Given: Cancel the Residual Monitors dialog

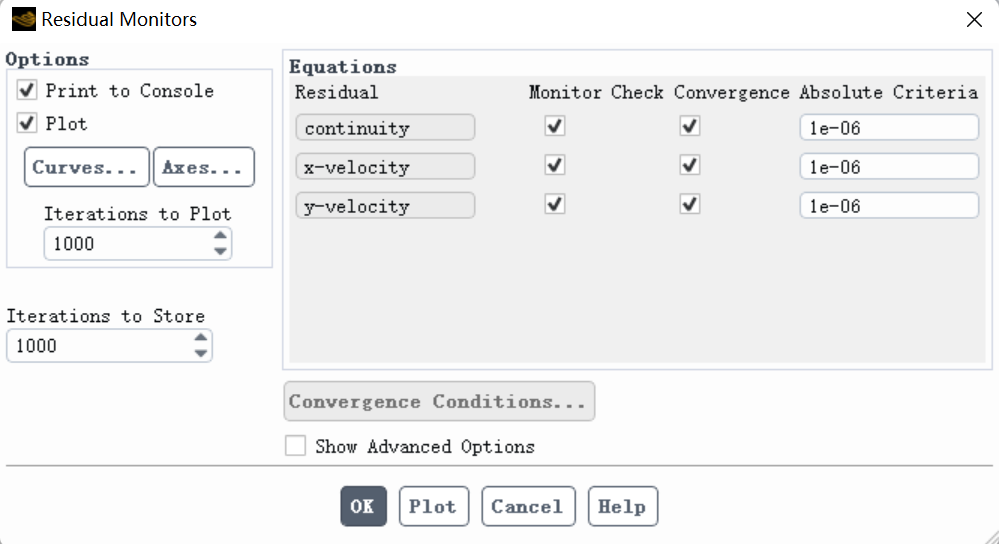Looking at the screenshot, I should (x=528, y=506).
